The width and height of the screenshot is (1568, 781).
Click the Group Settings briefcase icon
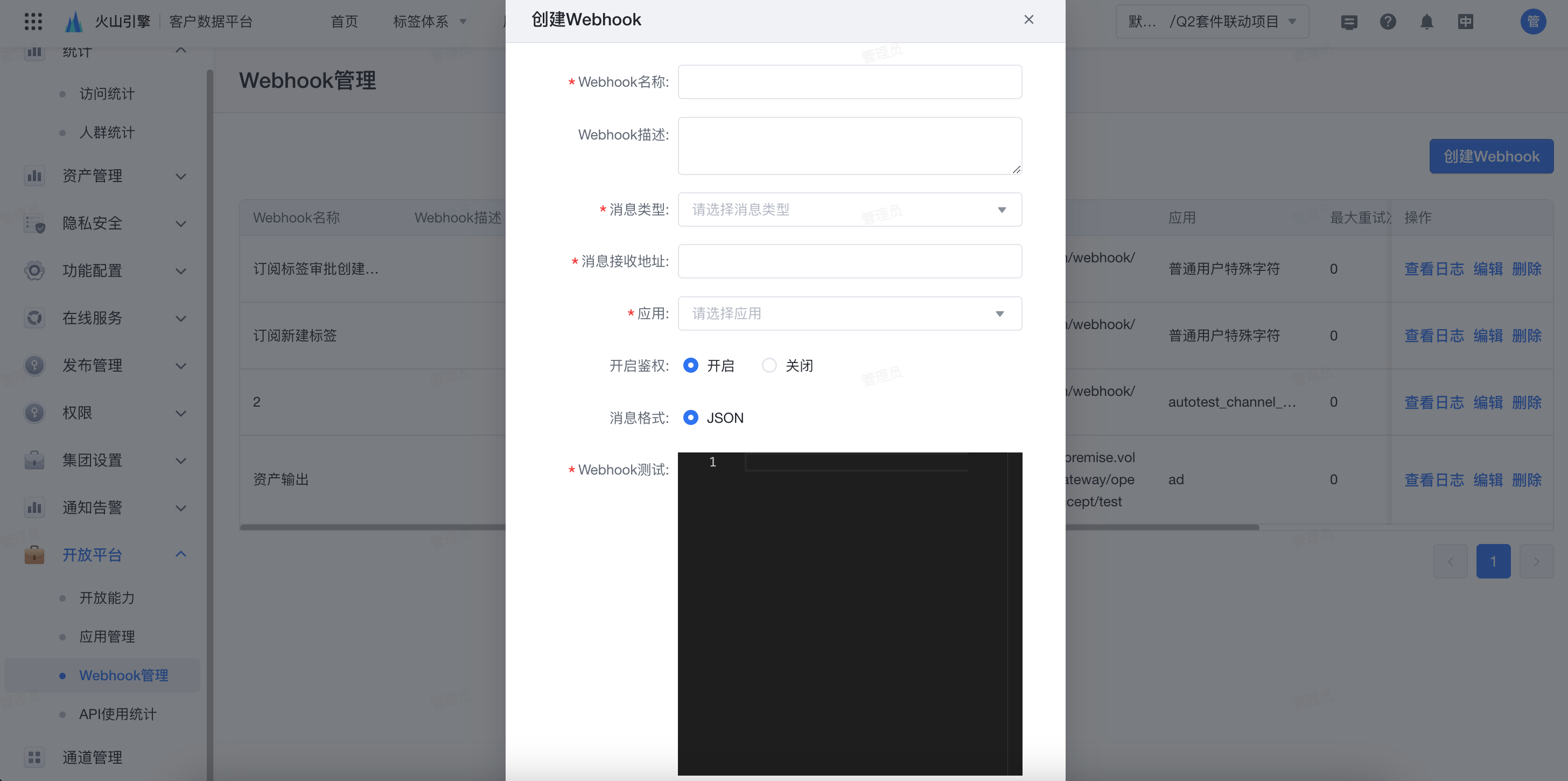tap(34, 460)
